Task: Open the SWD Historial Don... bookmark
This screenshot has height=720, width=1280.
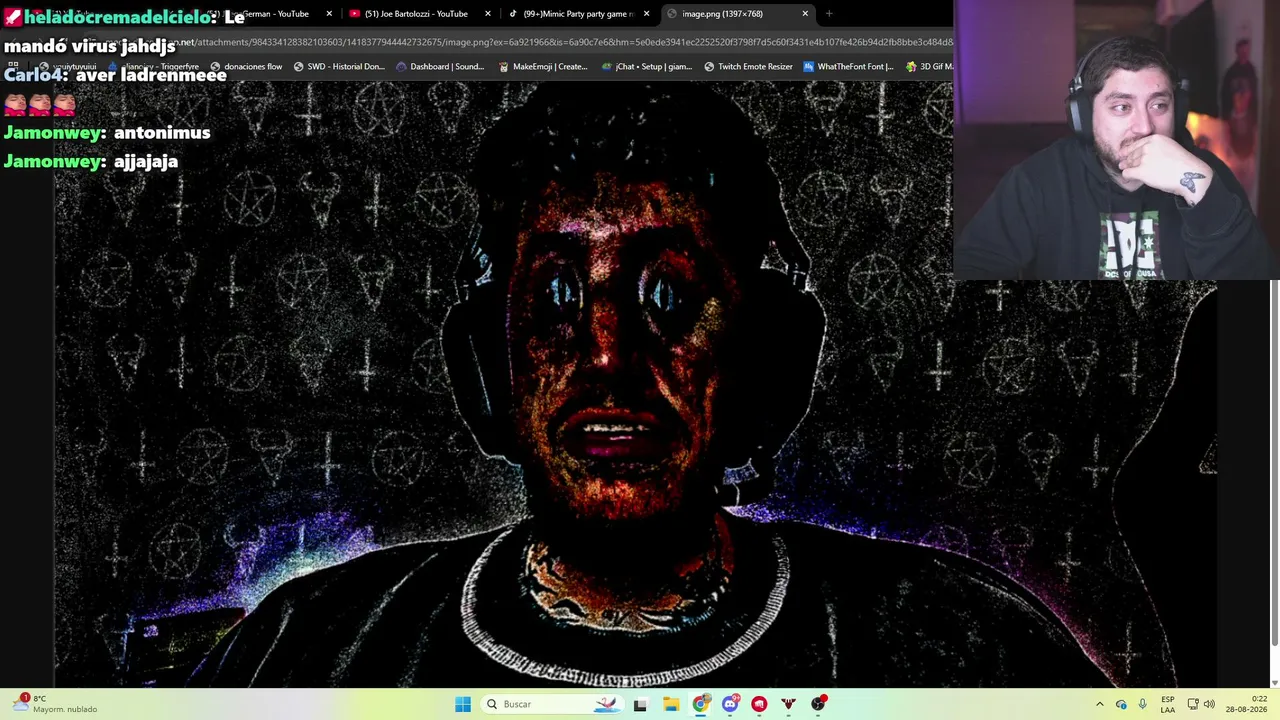Action: click(x=339, y=67)
